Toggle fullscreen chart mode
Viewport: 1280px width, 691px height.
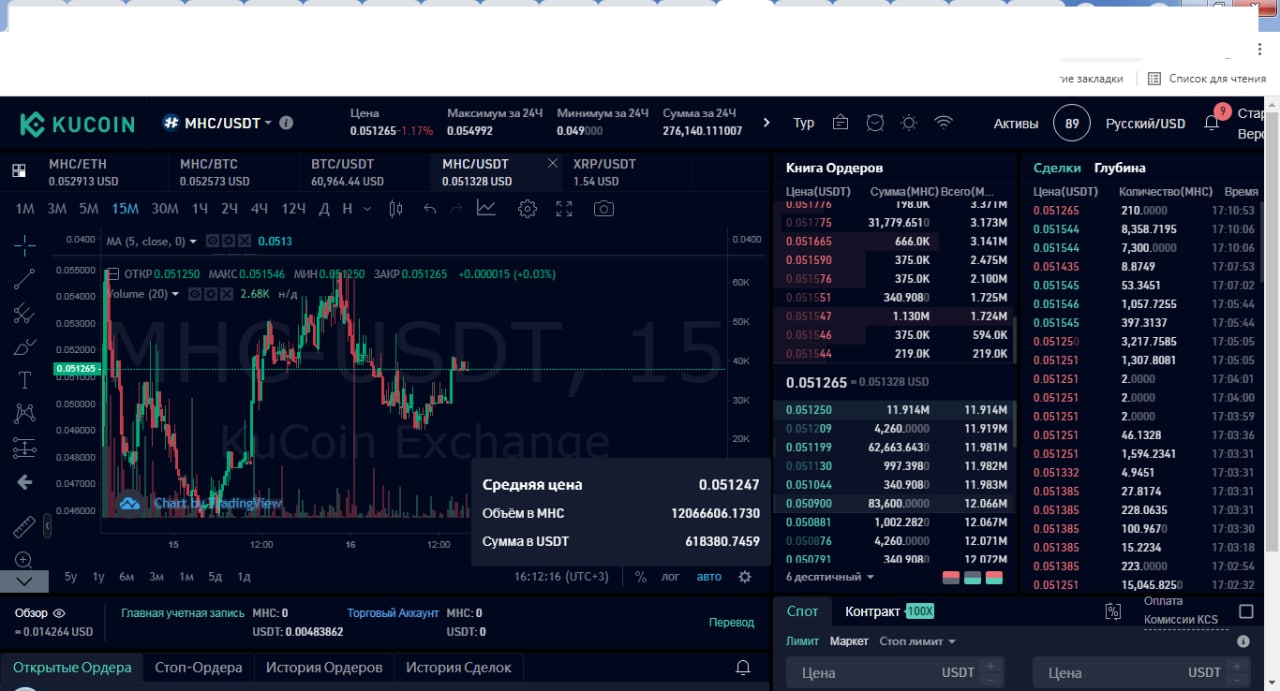coord(564,208)
